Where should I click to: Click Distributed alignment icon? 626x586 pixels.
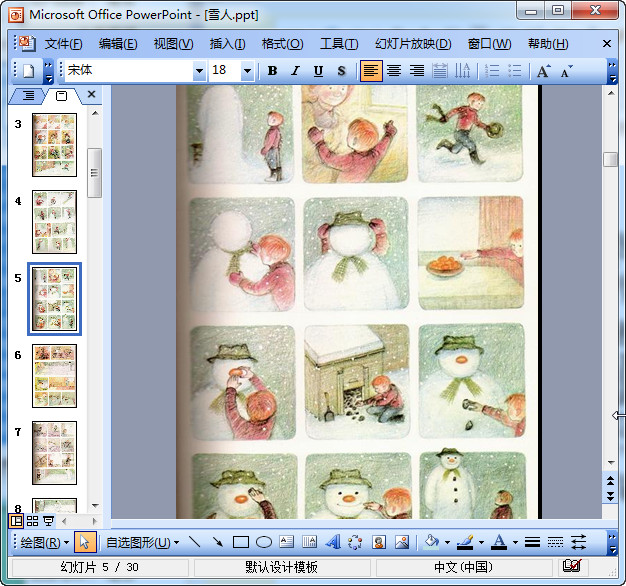coord(440,71)
